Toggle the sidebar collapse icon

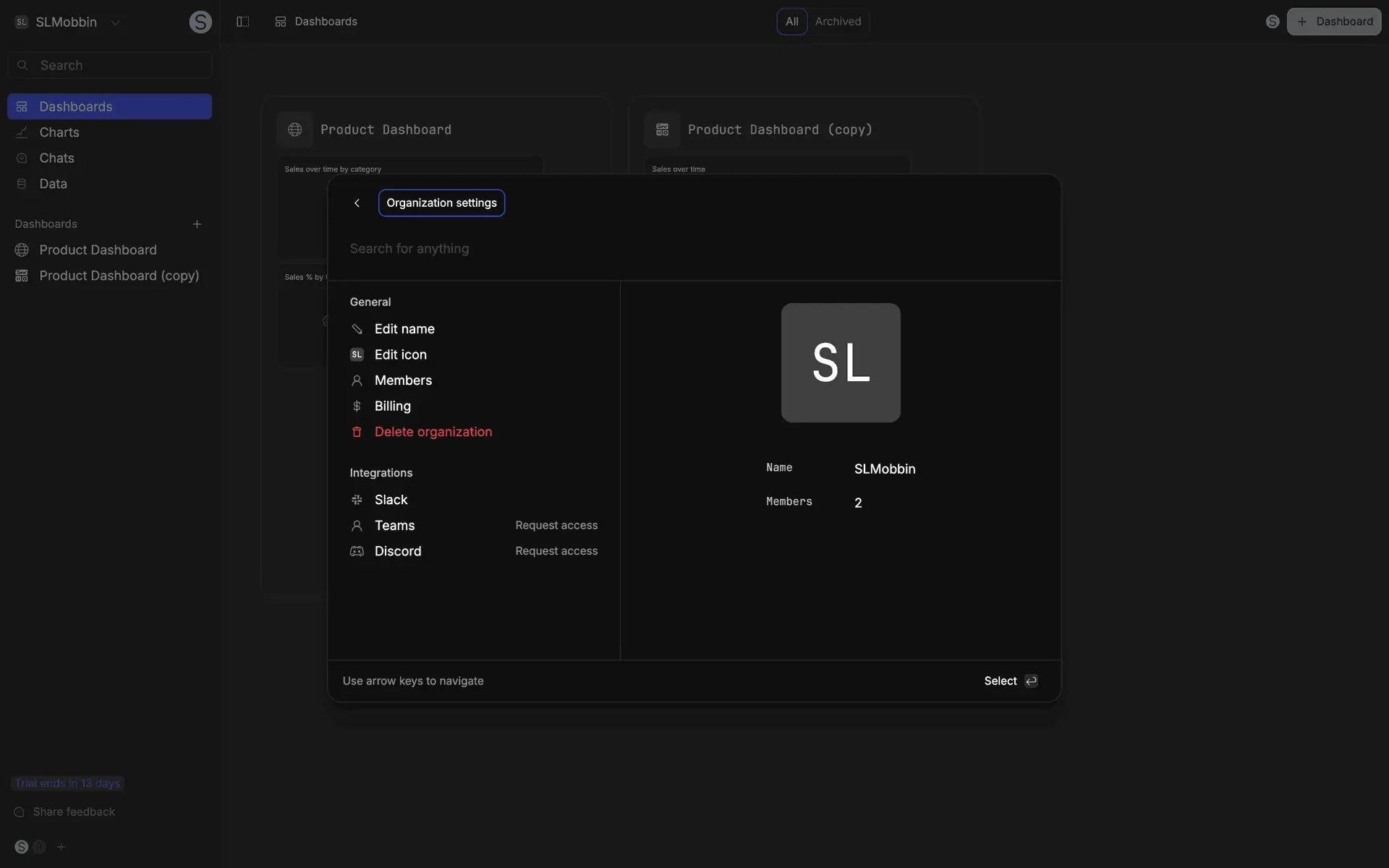(x=243, y=22)
